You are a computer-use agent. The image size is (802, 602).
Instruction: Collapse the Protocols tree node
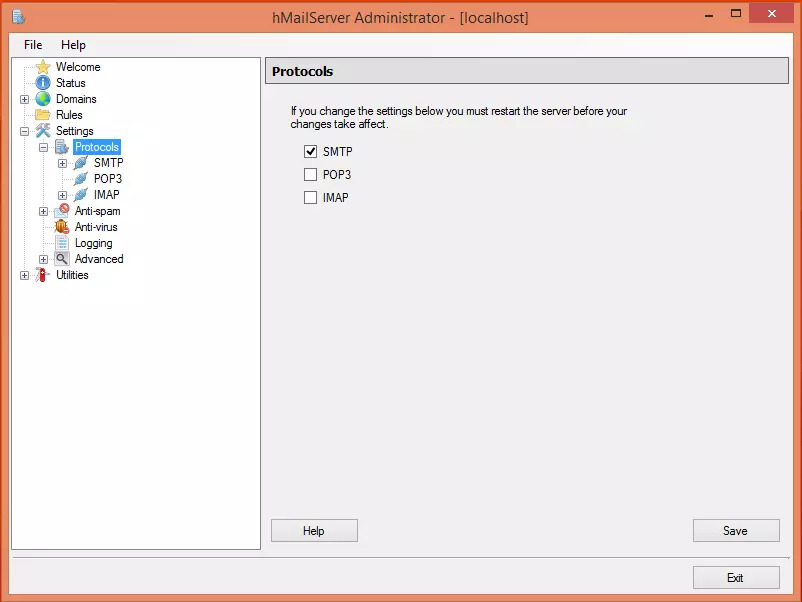[x=44, y=147]
